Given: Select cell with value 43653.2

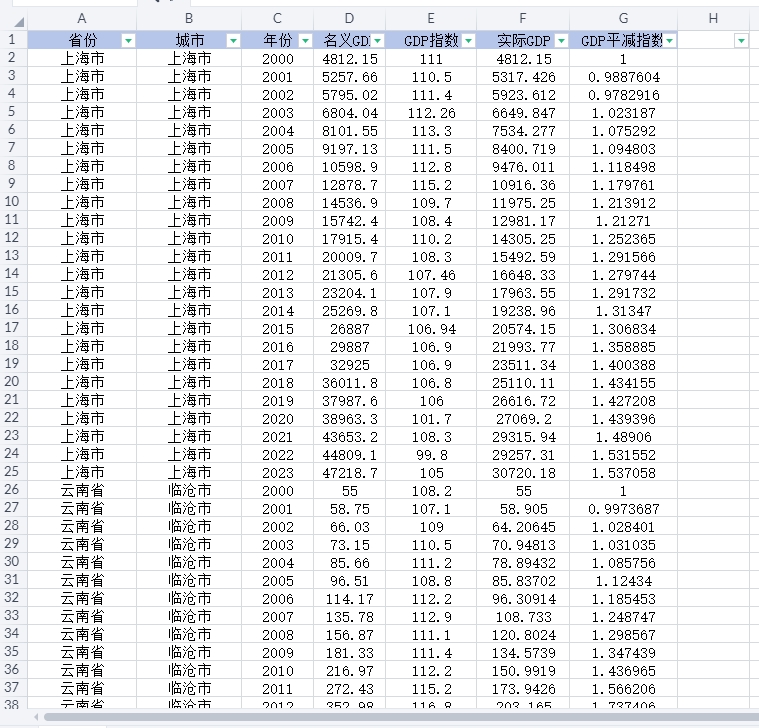Looking at the screenshot, I should (349, 436).
